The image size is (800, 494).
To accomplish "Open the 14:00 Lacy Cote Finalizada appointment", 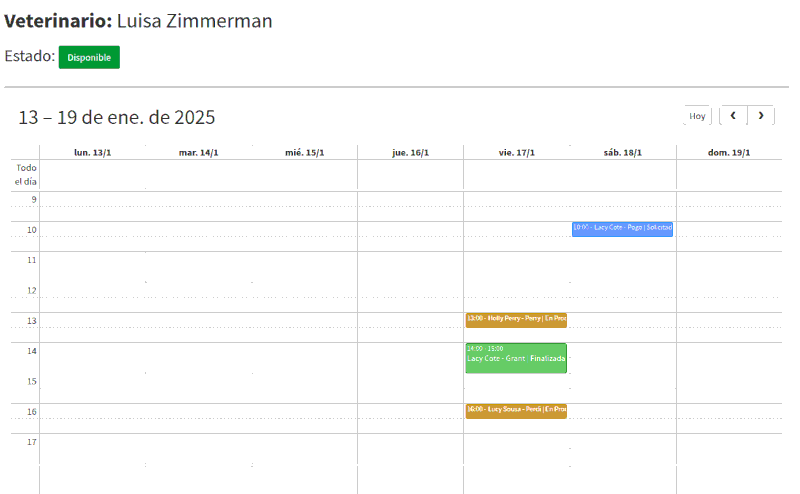I will [x=516, y=358].
